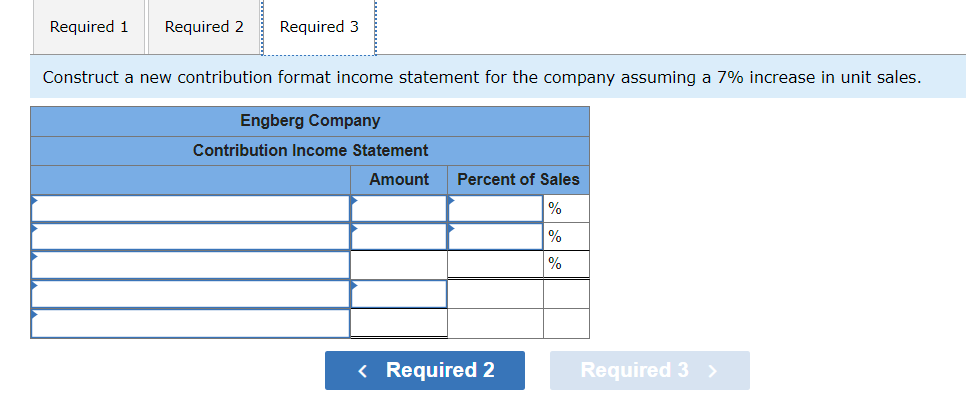
Task: Click the disabled Required 3 next button
Action: point(650,370)
